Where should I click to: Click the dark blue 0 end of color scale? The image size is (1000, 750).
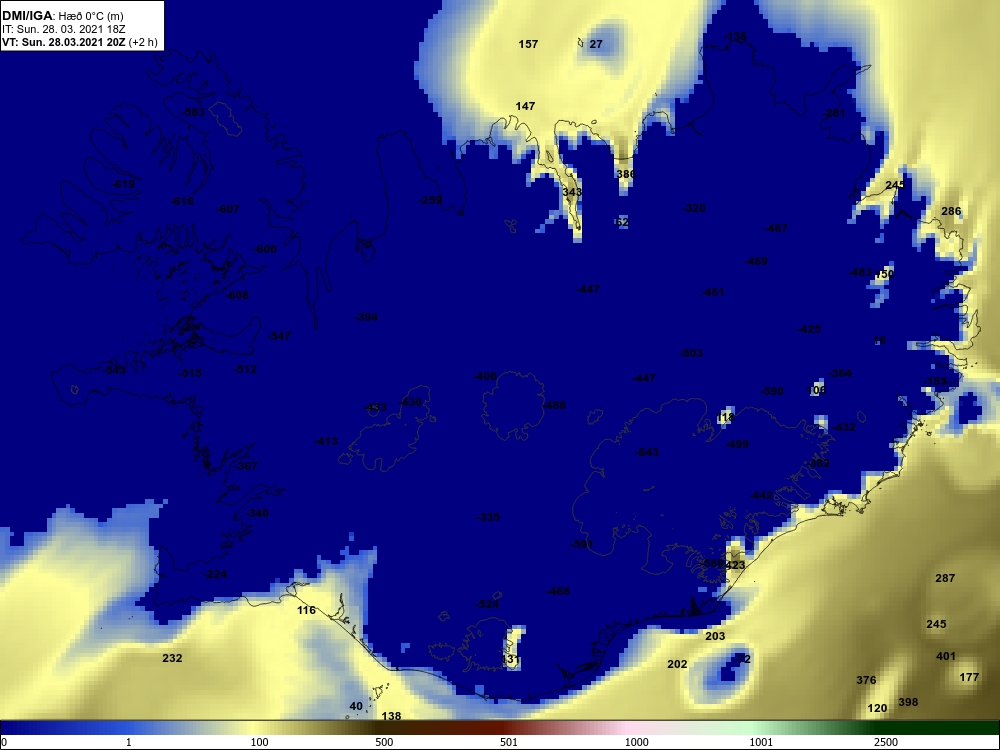(5, 728)
